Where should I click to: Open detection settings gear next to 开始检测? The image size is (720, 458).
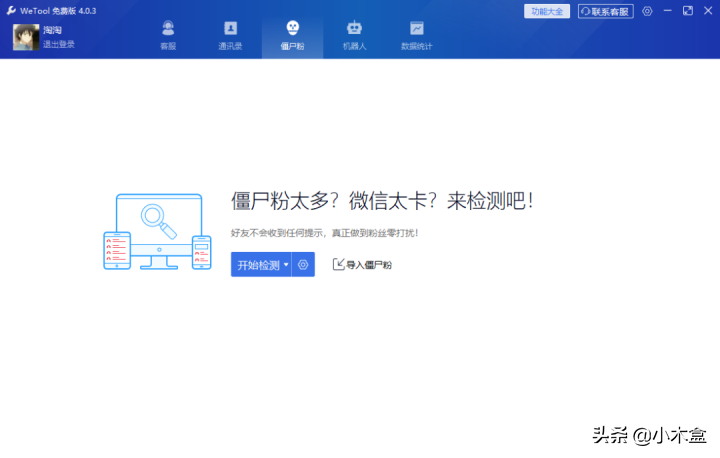(303, 265)
